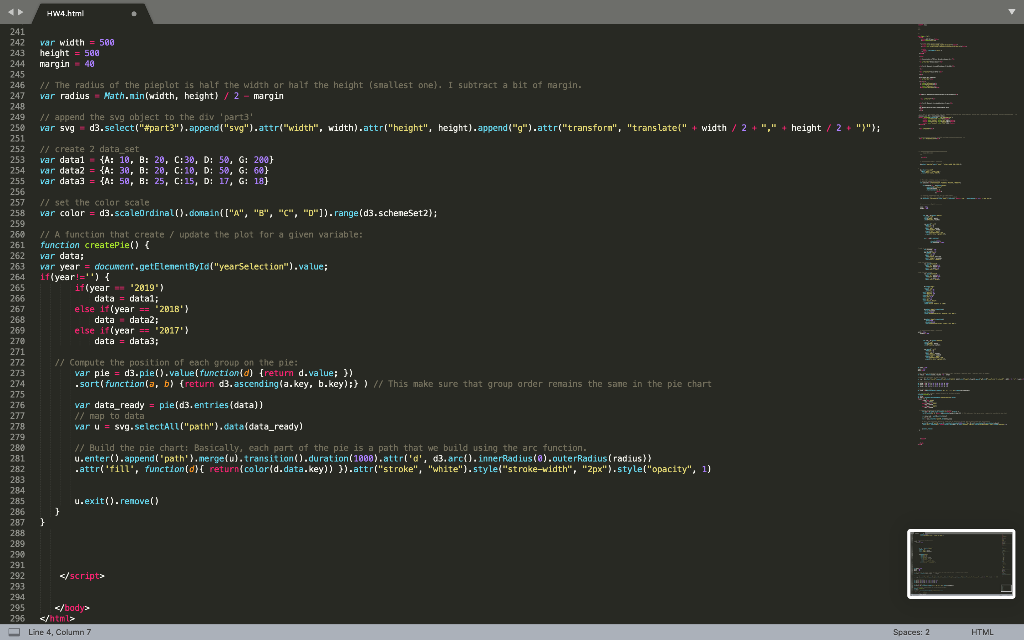The width and height of the screenshot is (1024, 640).
Task: Click the closing "</body>" tag
Action: [72, 608]
